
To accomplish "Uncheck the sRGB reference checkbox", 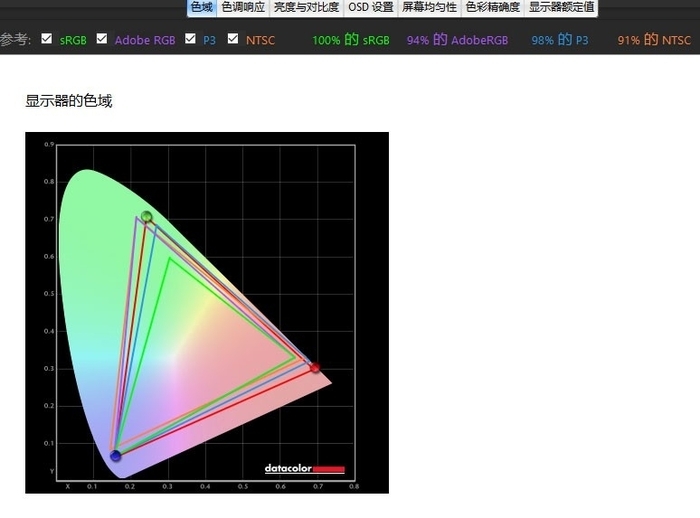I will coord(46,38).
